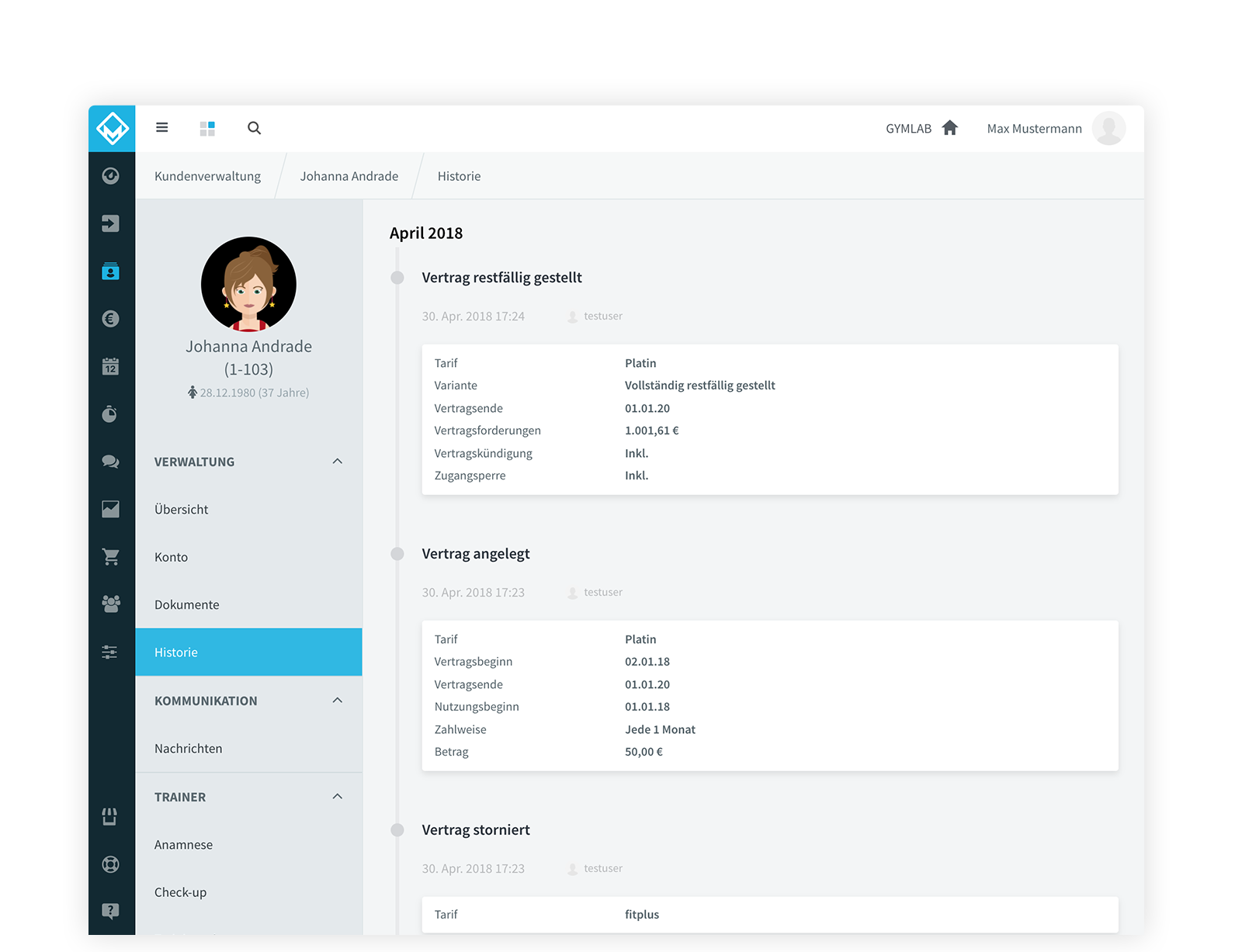The image size is (1242, 952).
Task: Open the check-in arrow sidebar icon
Action: click(111, 223)
